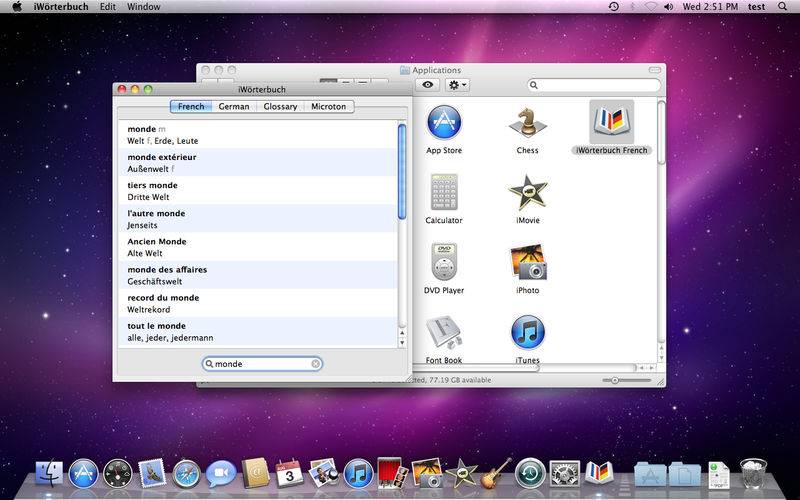800x500 pixels.
Task: Open GarageBand from the Dock
Action: tap(495, 473)
